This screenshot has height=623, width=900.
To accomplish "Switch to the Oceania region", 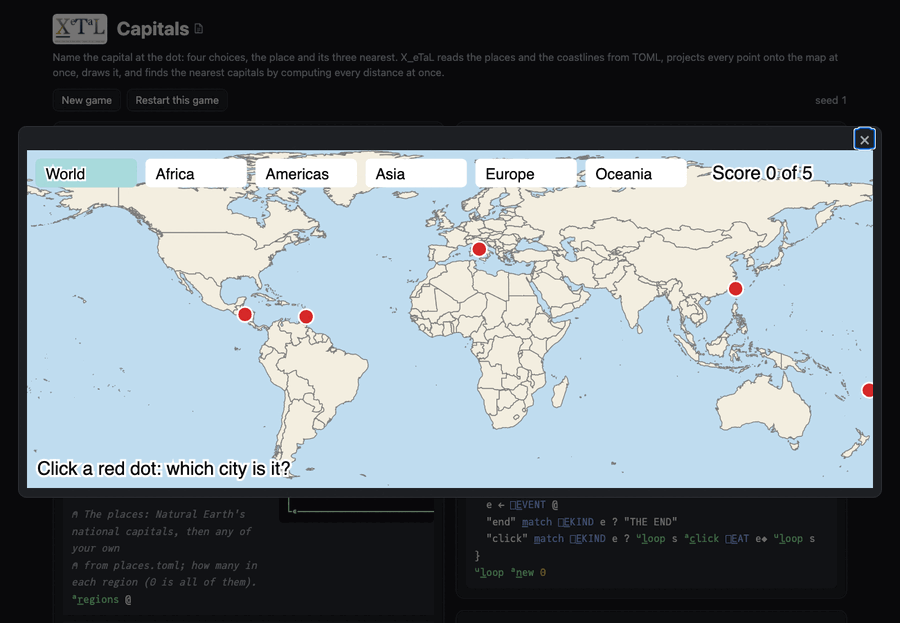I will point(636,173).
